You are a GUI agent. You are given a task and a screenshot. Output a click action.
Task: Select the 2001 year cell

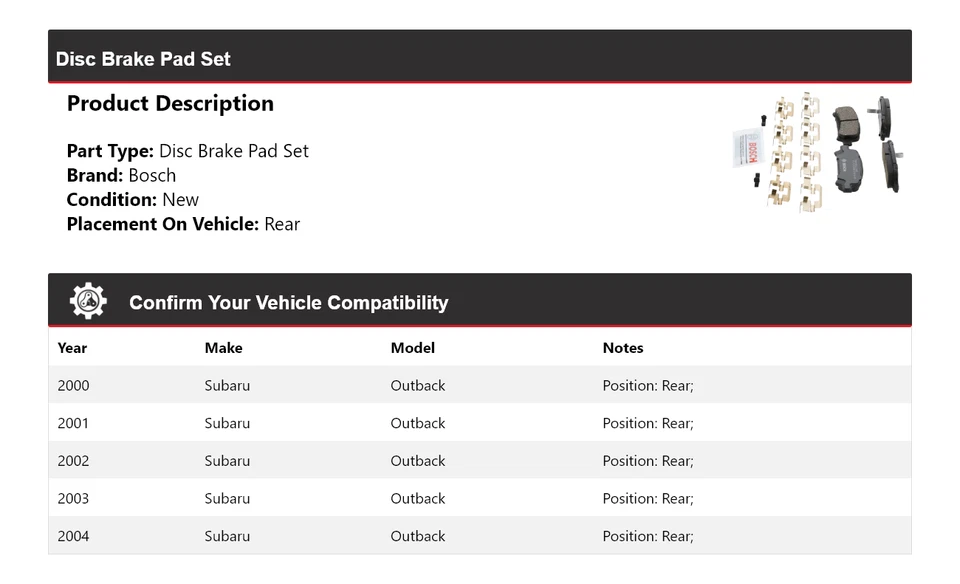click(x=73, y=423)
